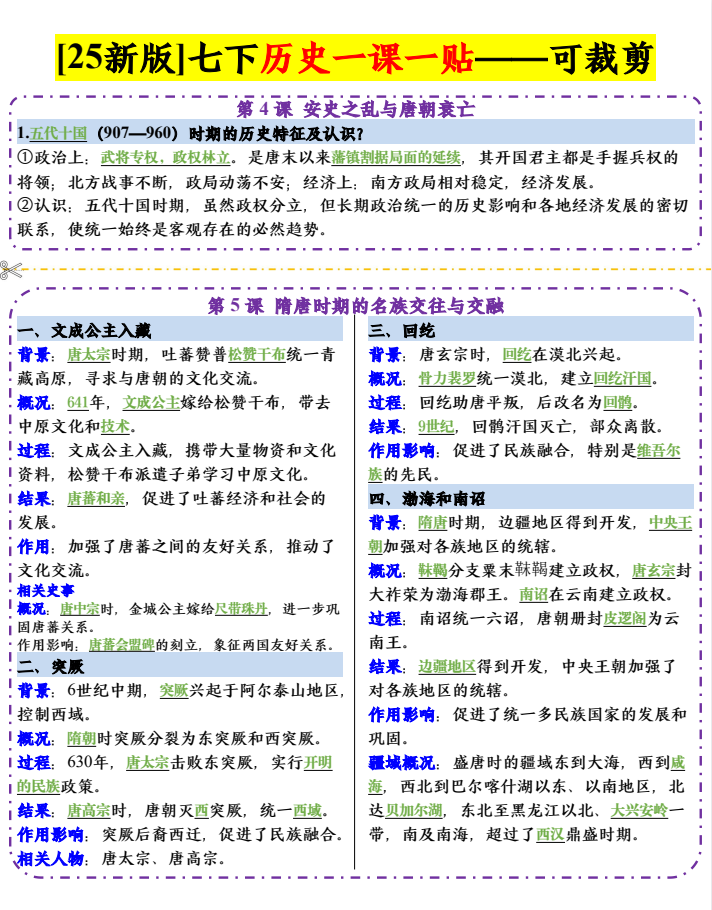Click the underlined 隋朝 term
Image resolution: width=712 pixels, height=910 pixels.
[81, 738]
